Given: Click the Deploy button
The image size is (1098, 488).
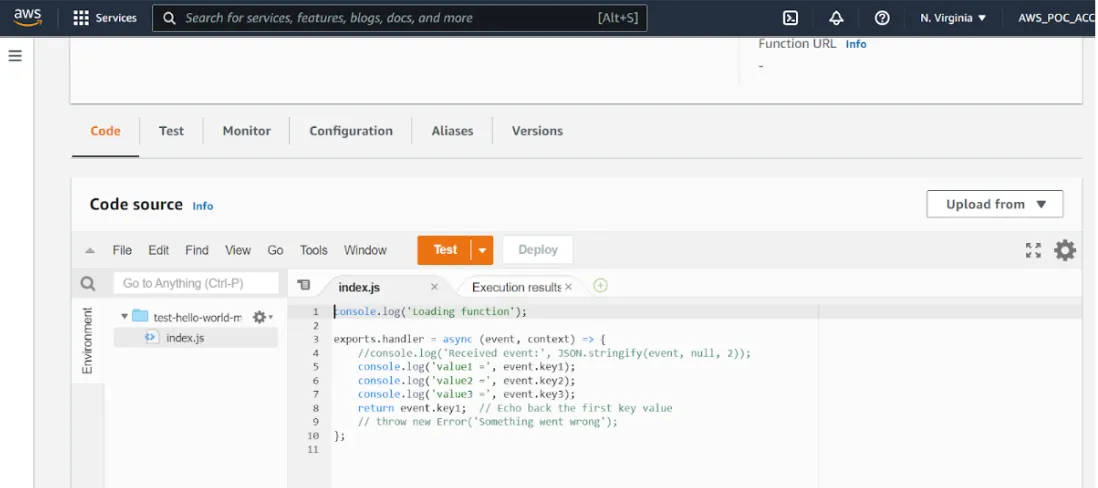Looking at the screenshot, I should tap(538, 250).
